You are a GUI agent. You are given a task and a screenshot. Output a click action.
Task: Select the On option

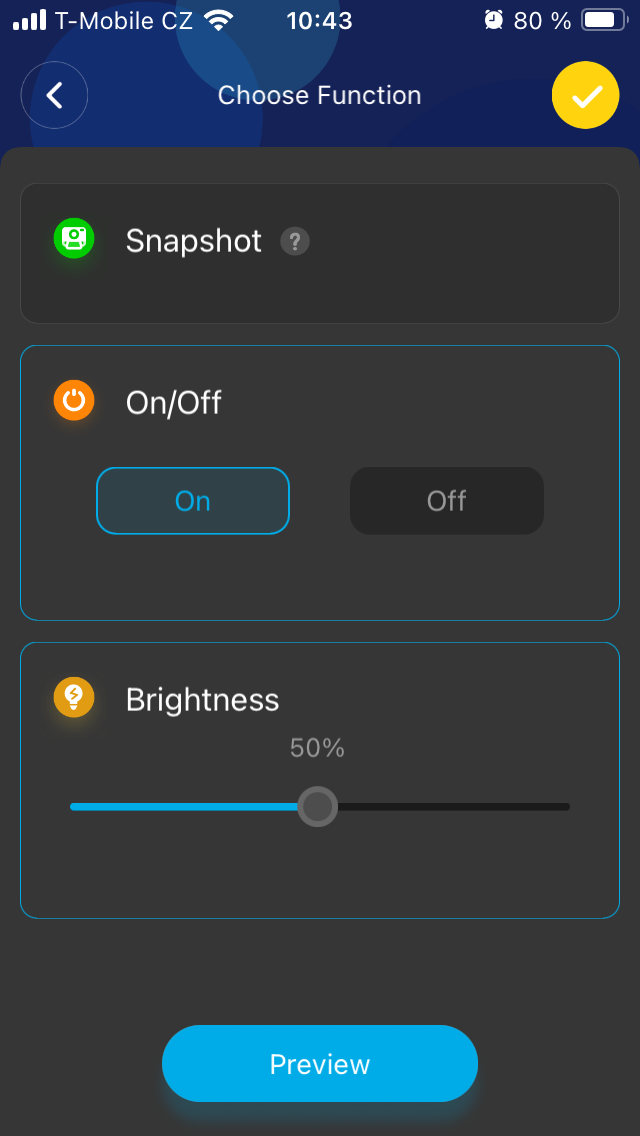193,501
